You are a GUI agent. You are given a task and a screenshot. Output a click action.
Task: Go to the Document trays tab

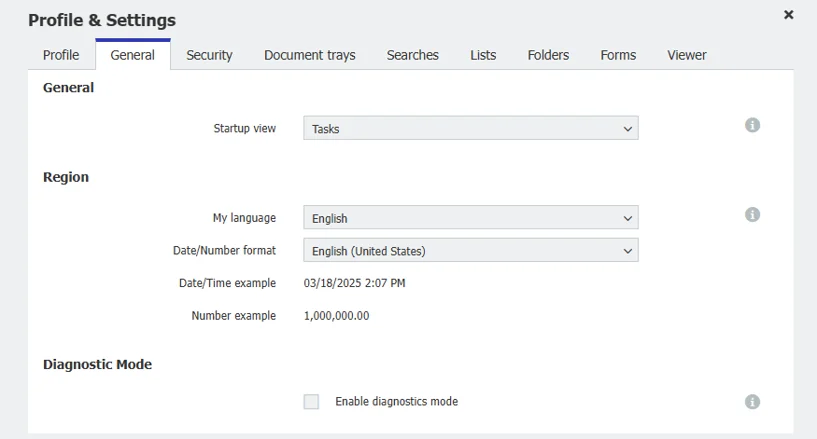310,55
